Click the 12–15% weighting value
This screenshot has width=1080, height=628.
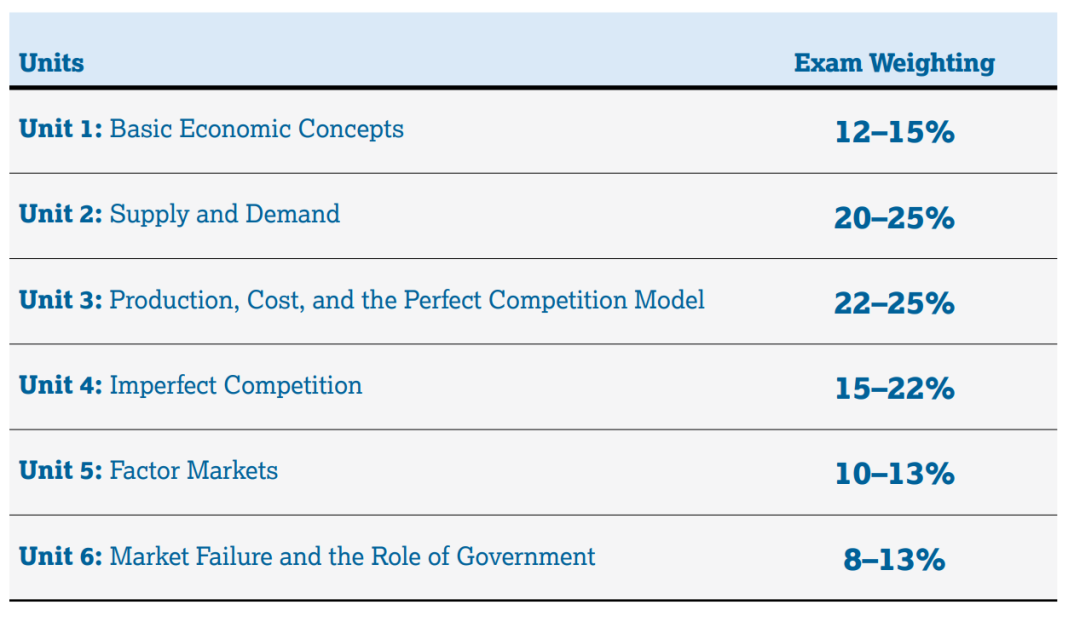point(894,132)
